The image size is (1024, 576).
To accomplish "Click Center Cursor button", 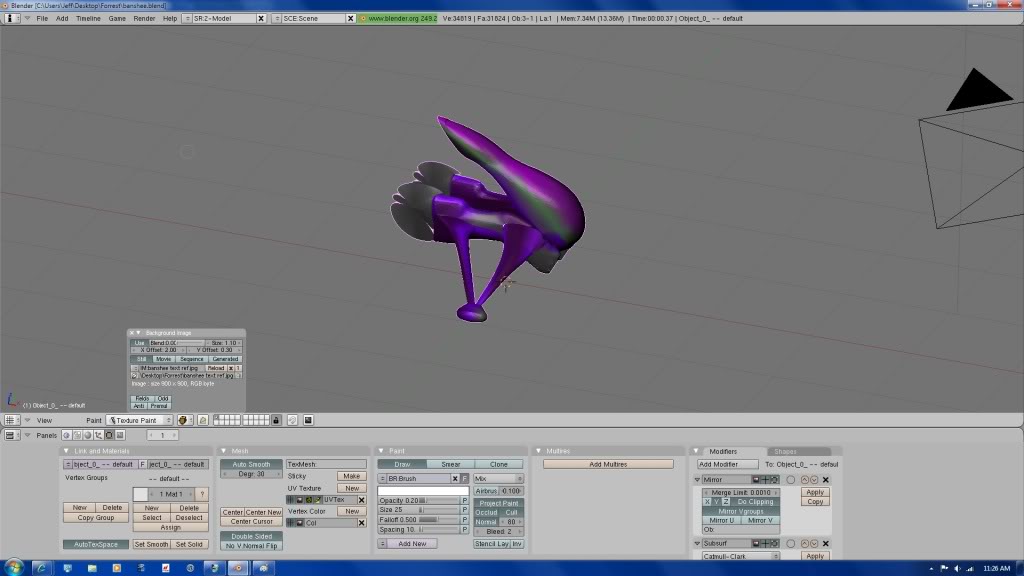I will click(251, 521).
